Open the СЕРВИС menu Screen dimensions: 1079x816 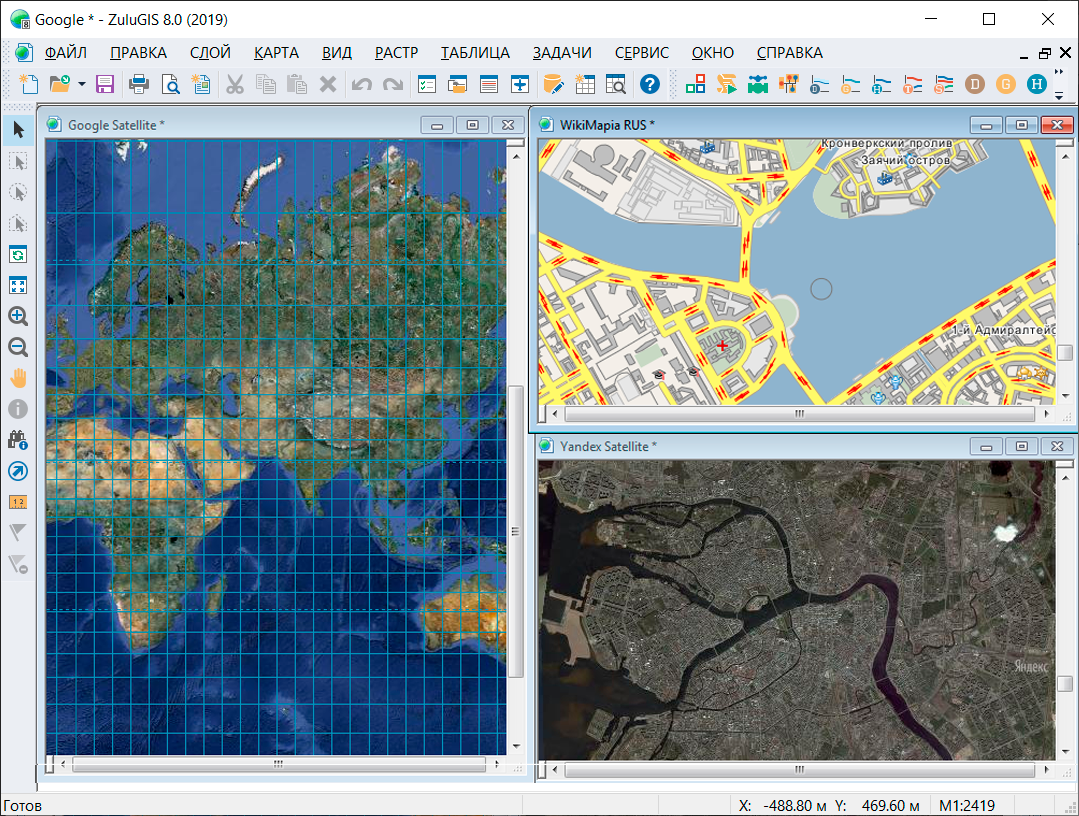(x=642, y=53)
